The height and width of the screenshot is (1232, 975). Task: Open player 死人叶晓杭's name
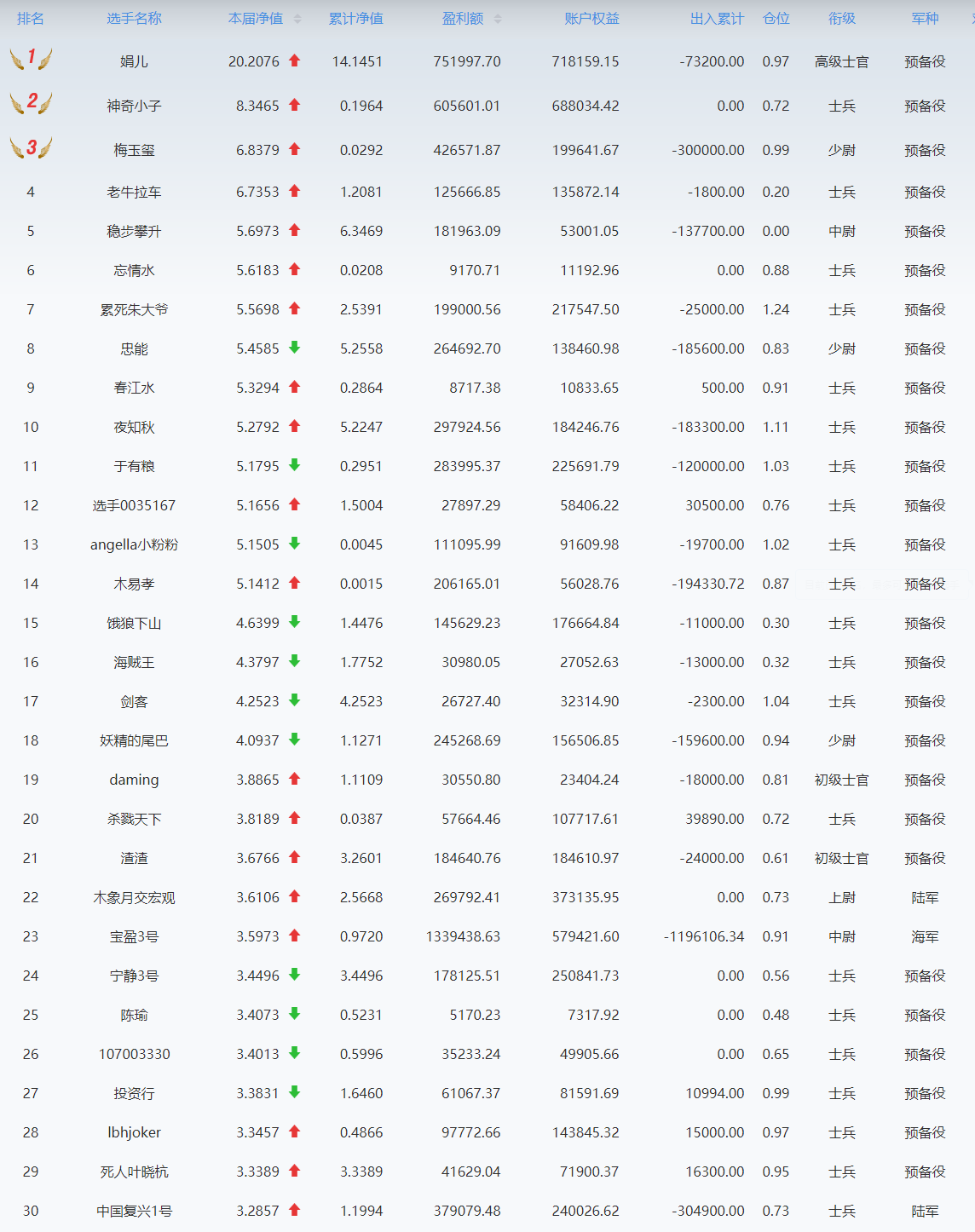pyautogui.click(x=134, y=1172)
